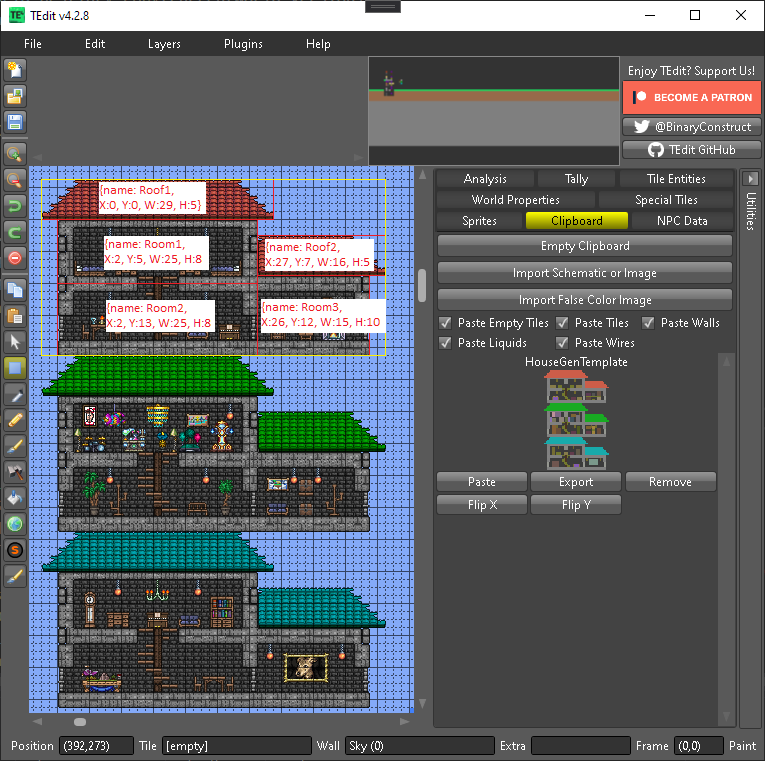Select the Hammer tool in the sidebar

pyautogui.click(x=15, y=472)
